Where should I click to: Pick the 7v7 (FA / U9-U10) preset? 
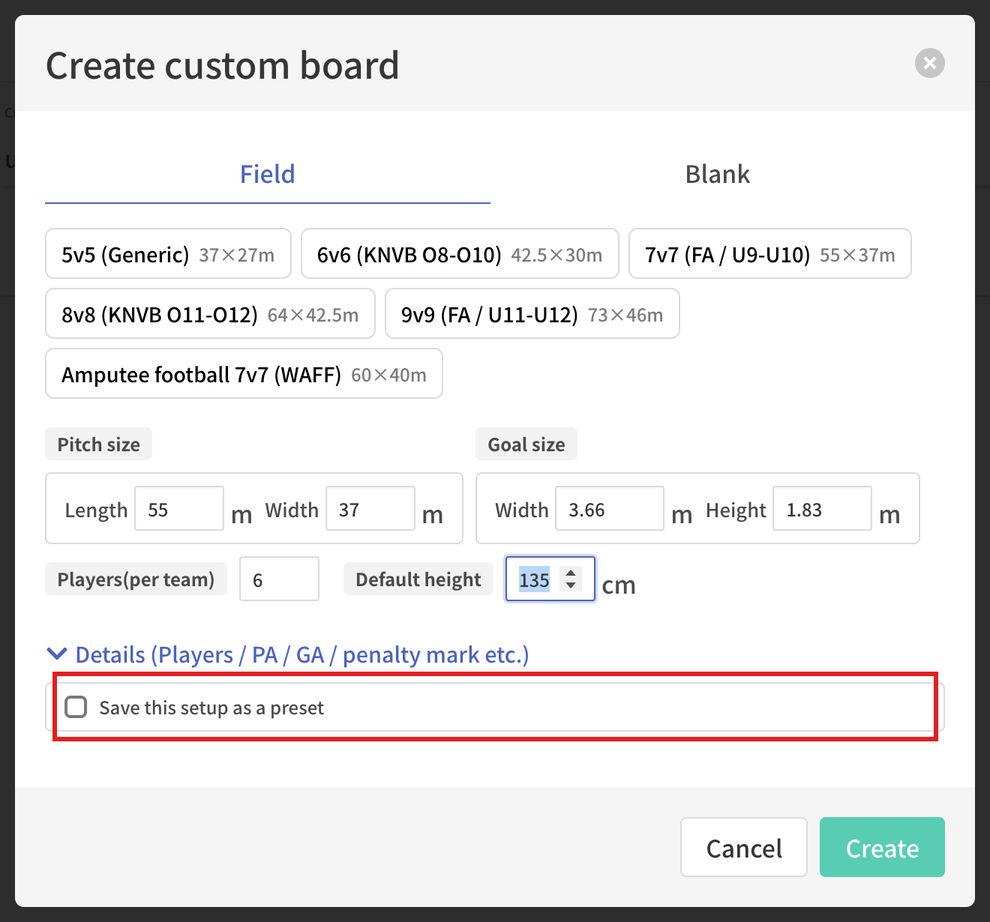pos(770,254)
